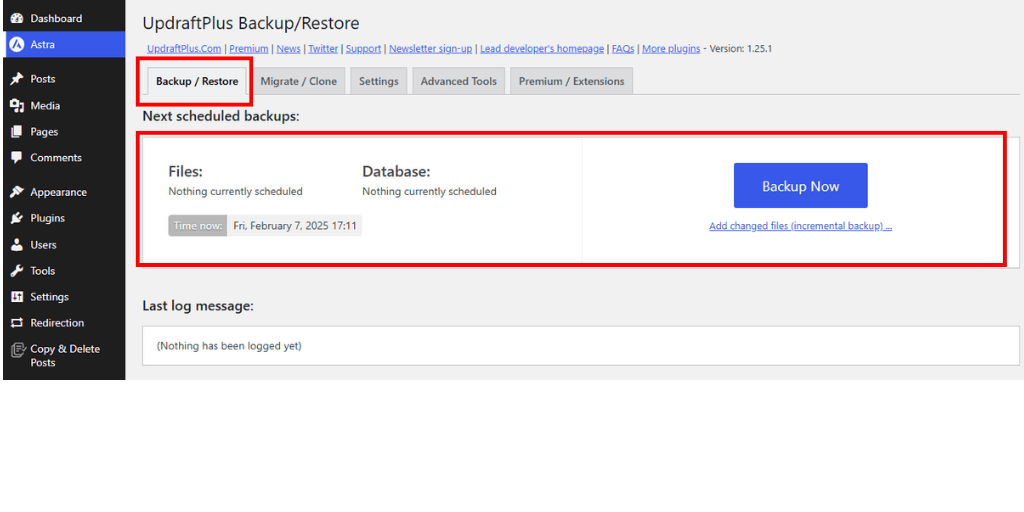1024x512 pixels.
Task: Switch to Premium / Extensions tab
Action: [x=571, y=82]
